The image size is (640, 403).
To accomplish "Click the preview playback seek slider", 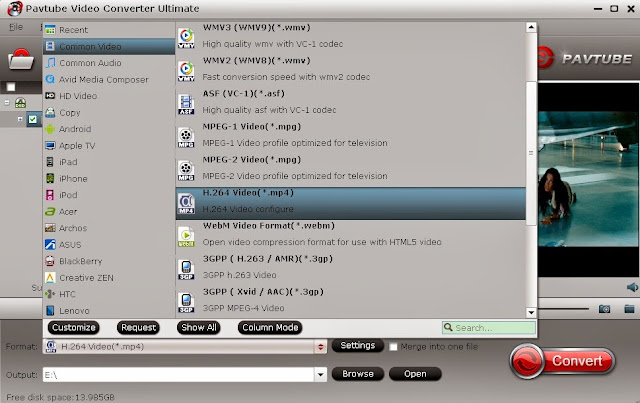I will [563, 309].
